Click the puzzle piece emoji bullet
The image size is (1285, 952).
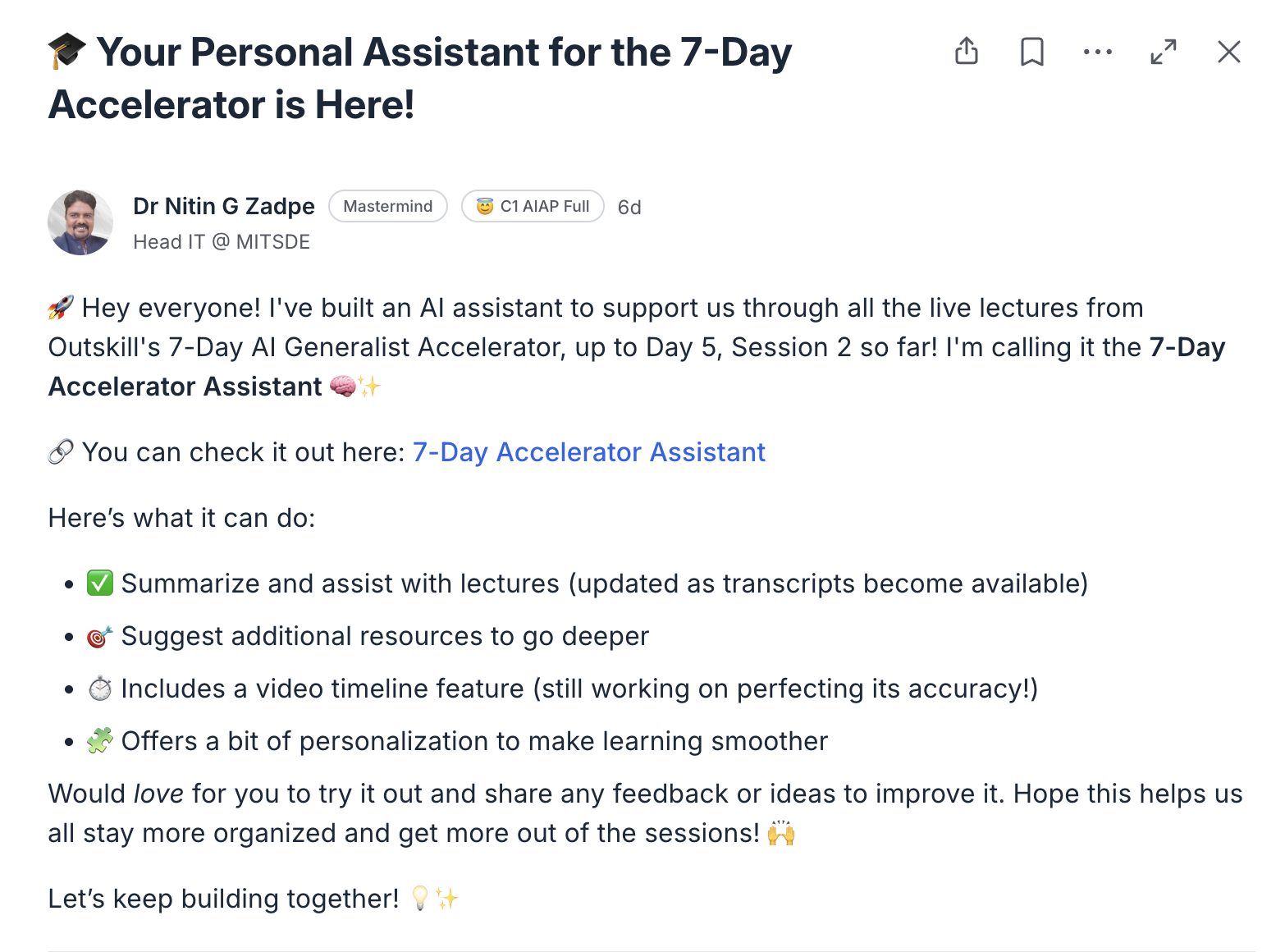[100, 741]
